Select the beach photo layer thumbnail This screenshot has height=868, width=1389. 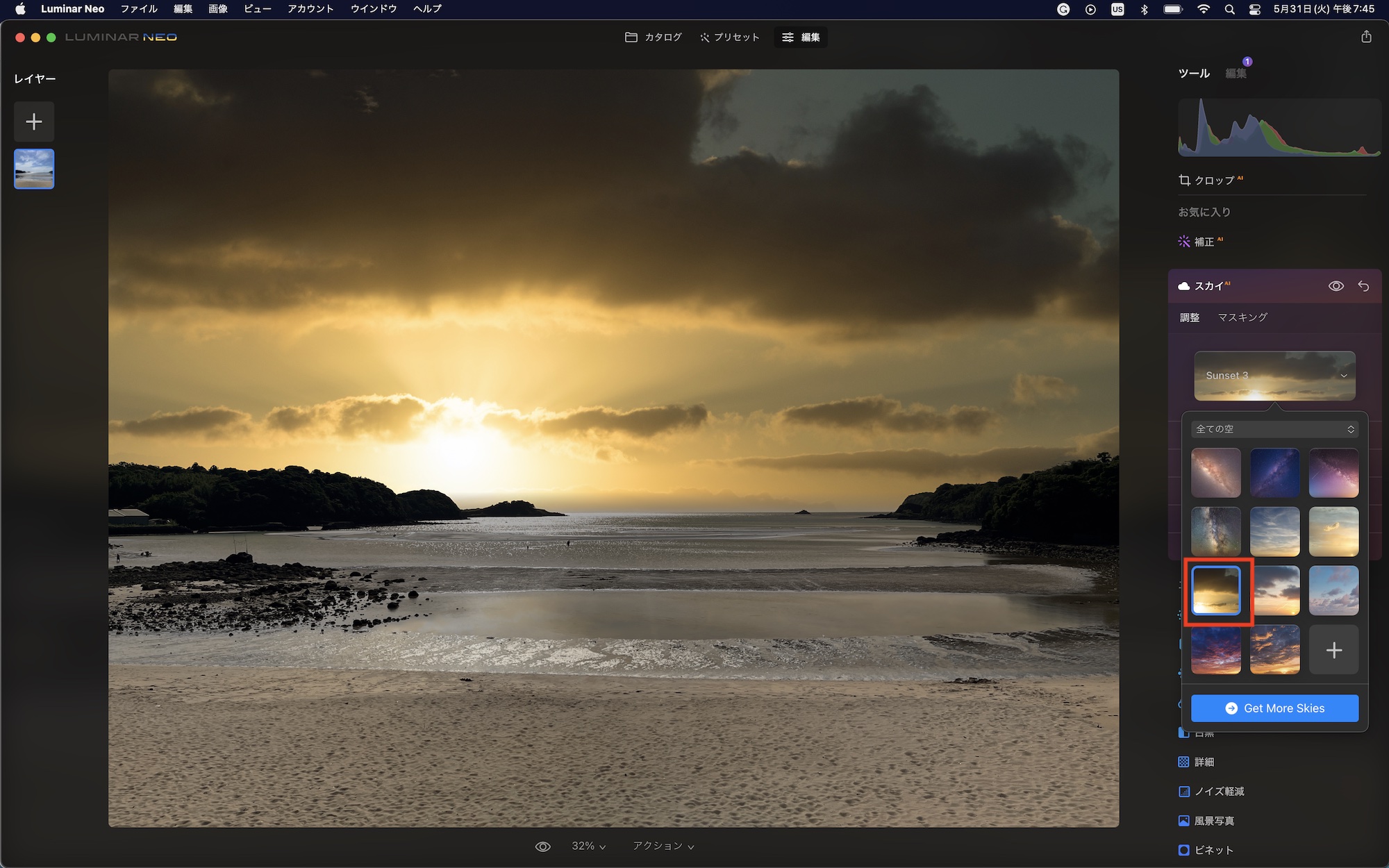tap(34, 169)
